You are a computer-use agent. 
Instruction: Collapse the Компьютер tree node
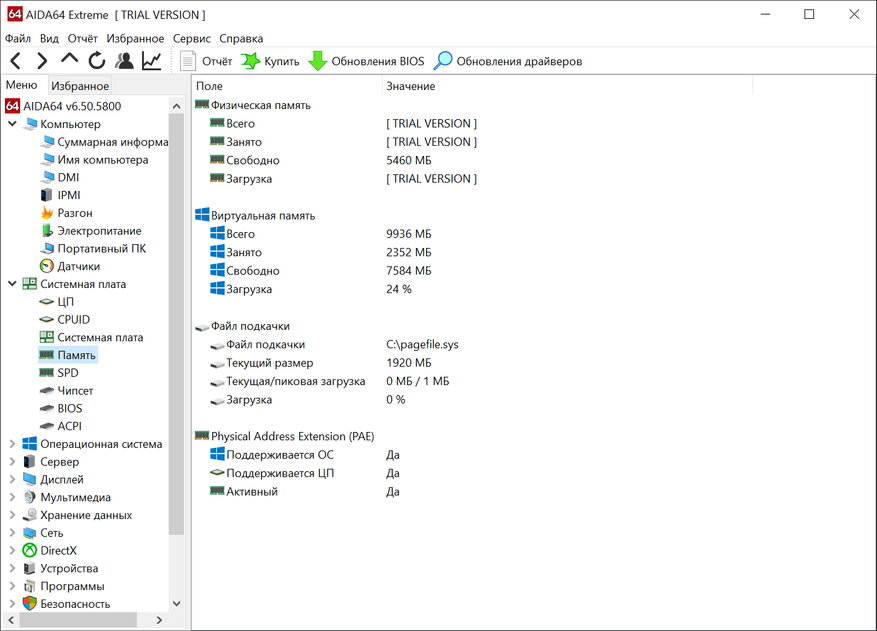pos(12,124)
